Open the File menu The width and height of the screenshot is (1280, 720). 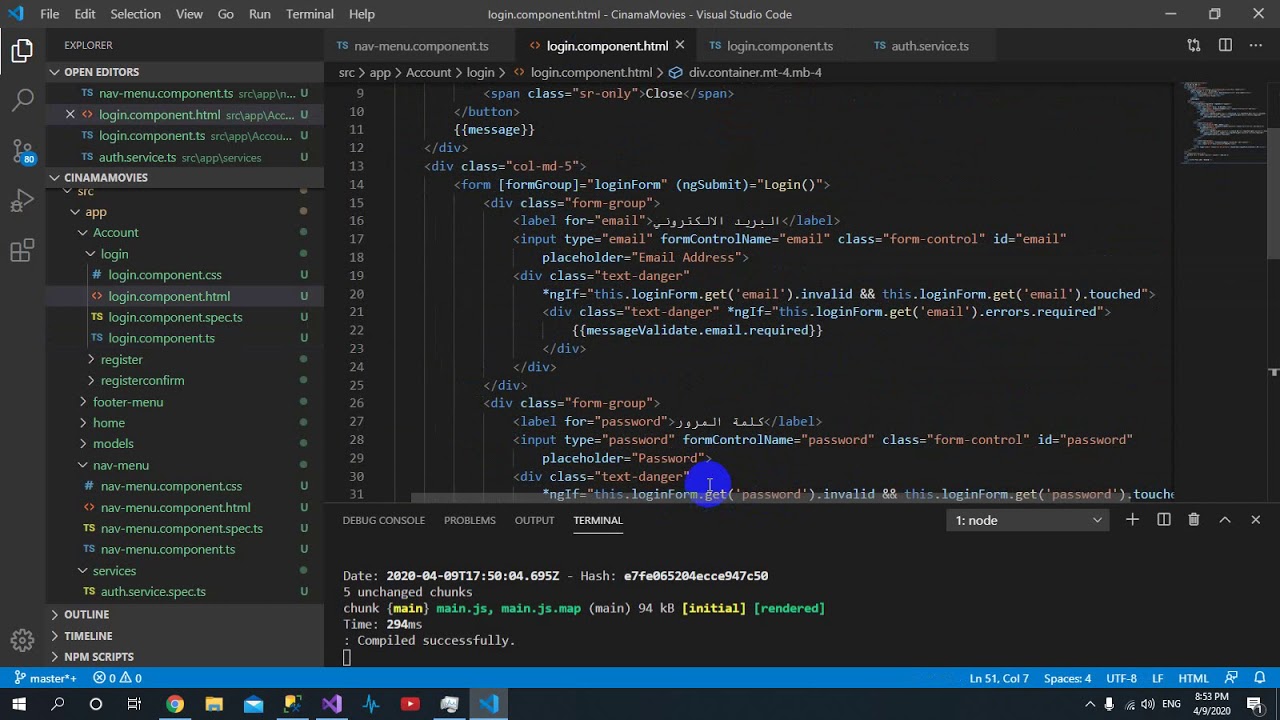(x=49, y=14)
